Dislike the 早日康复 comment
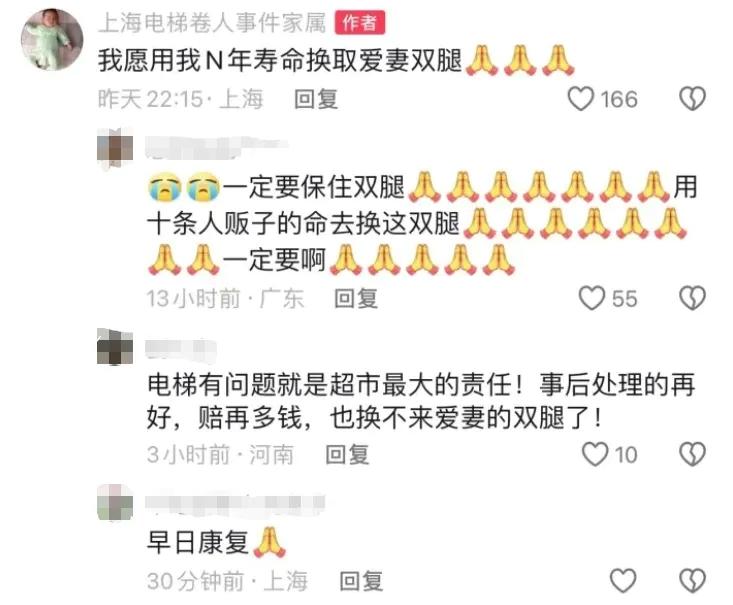Screen dimensions: 733x605 (692, 581)
